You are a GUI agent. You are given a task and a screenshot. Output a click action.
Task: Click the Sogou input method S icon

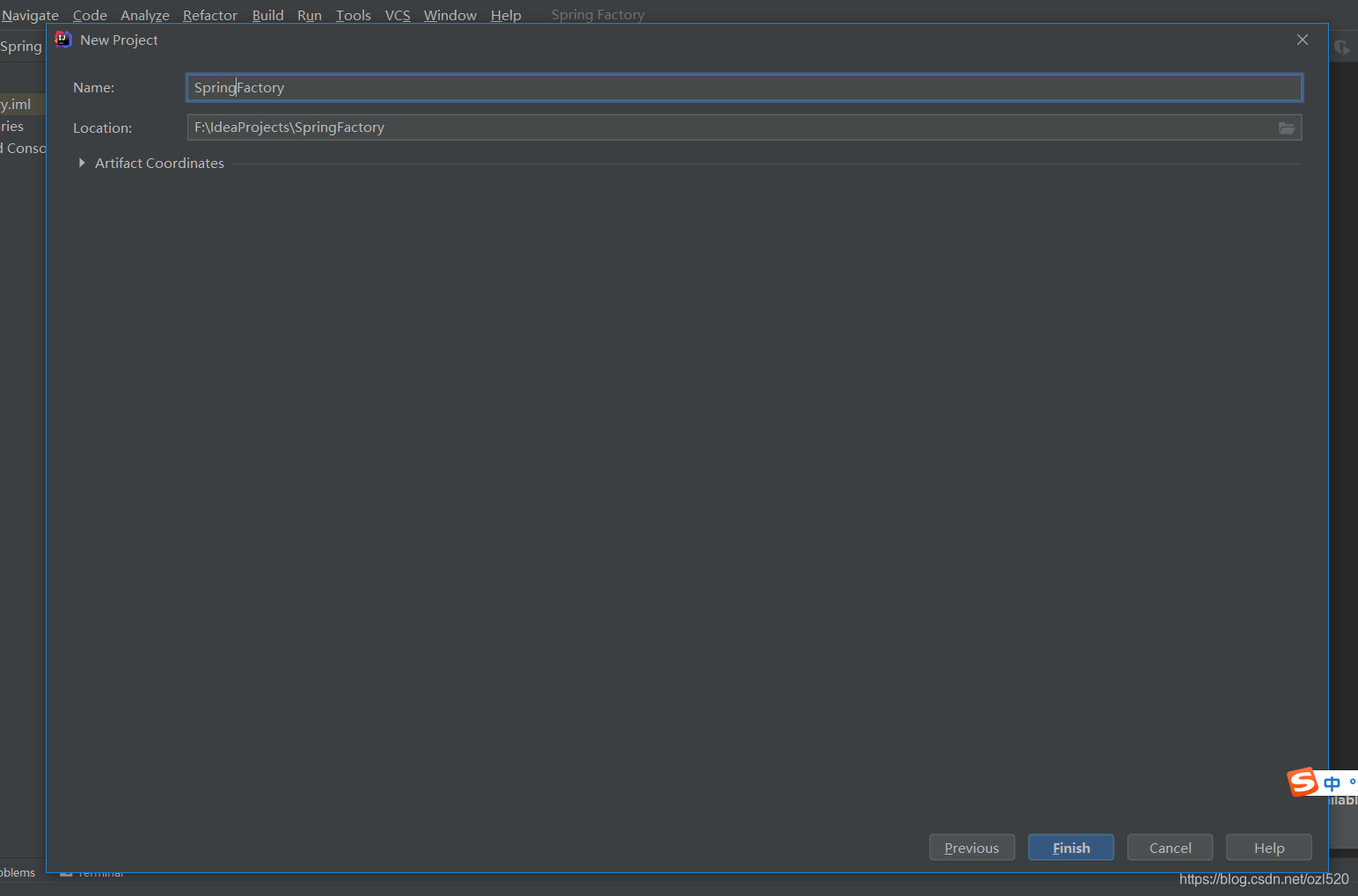point(1303,781)
